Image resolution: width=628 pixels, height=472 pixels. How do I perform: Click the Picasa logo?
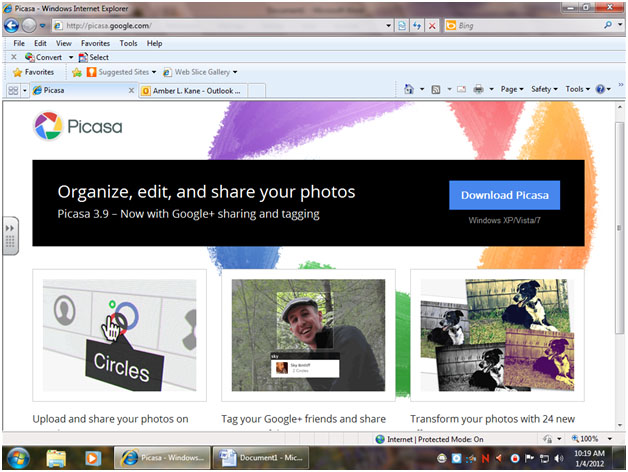pos(78,126)
